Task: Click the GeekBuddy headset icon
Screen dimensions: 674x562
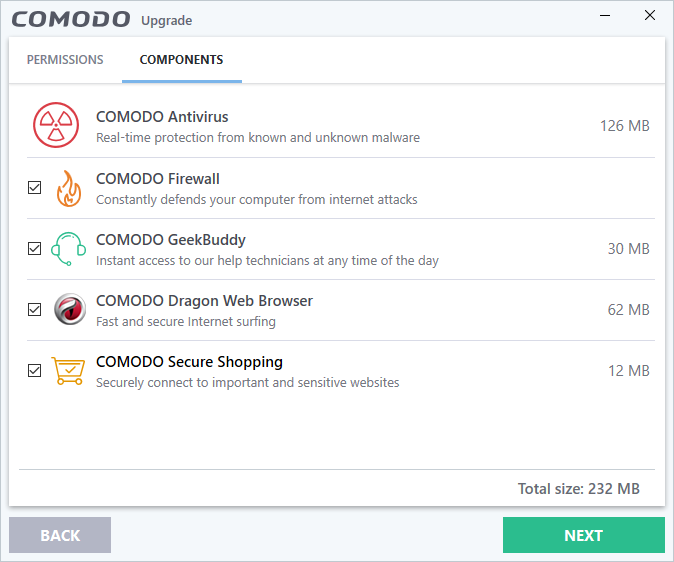Action: click(x=68, y=249)
